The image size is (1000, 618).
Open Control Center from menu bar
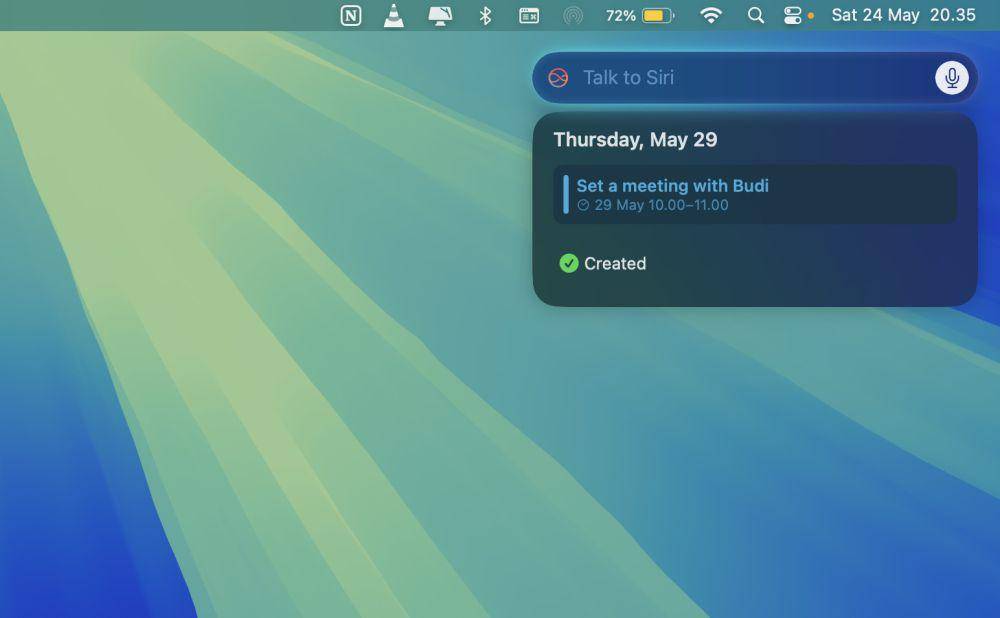pos(793,15)
